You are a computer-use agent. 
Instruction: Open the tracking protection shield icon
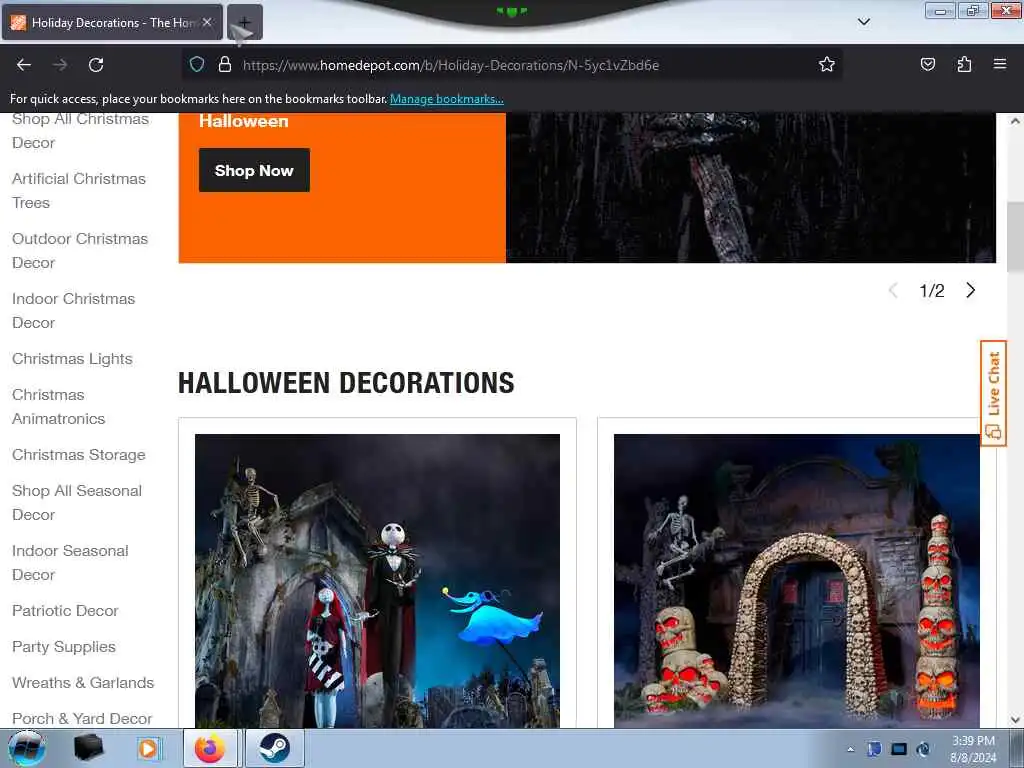tap(197, 65)
